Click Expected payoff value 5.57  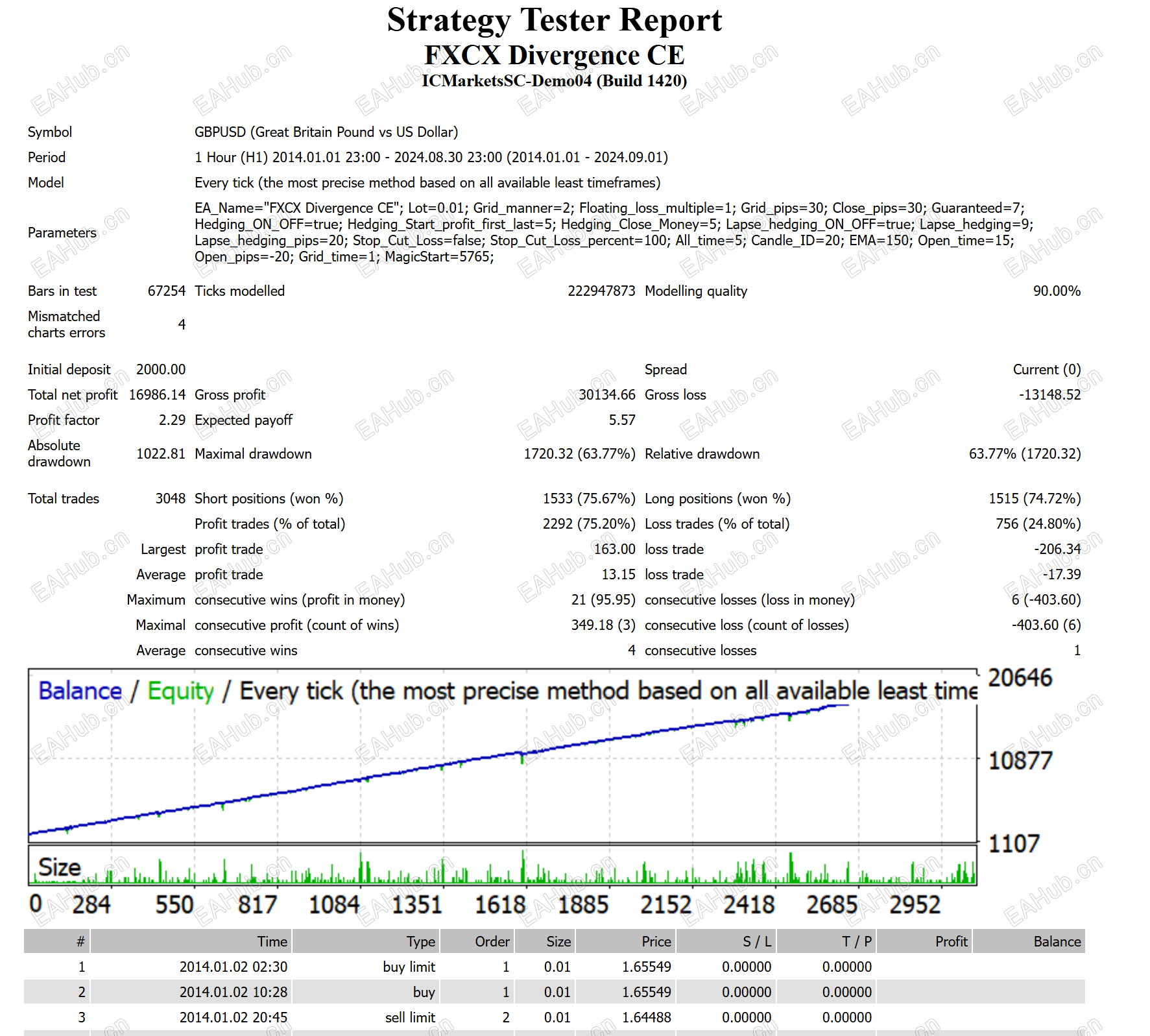(x=622, y=420)
